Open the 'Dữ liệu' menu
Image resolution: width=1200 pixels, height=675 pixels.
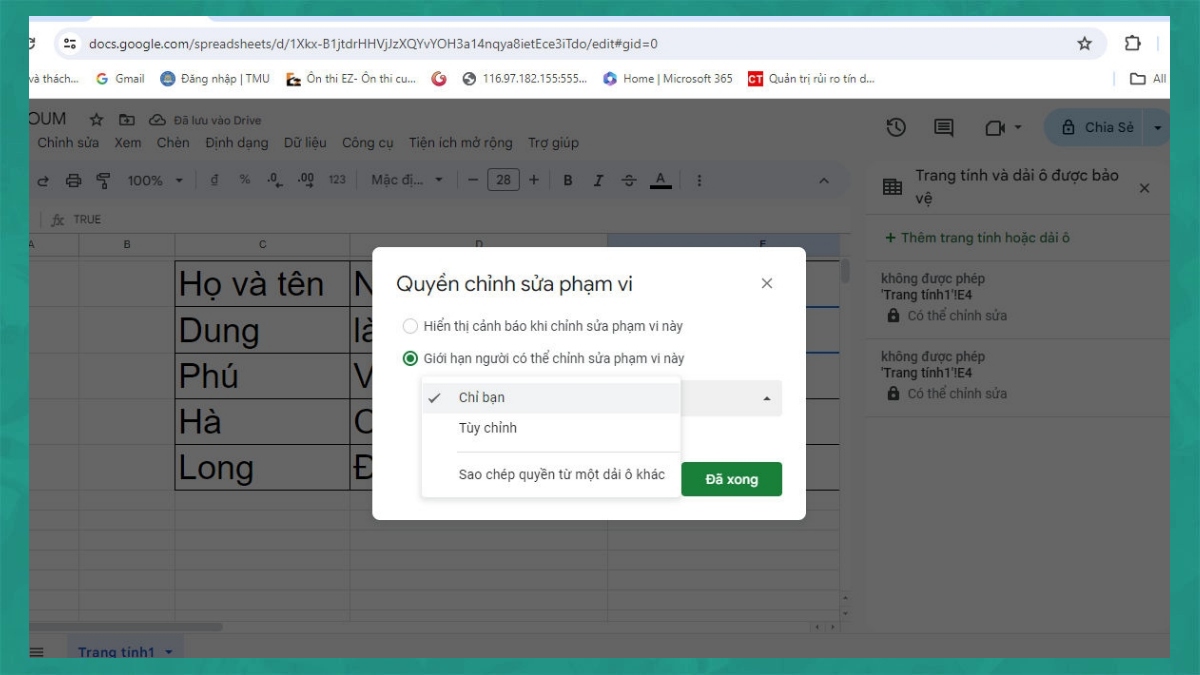[x=305, y=143]
